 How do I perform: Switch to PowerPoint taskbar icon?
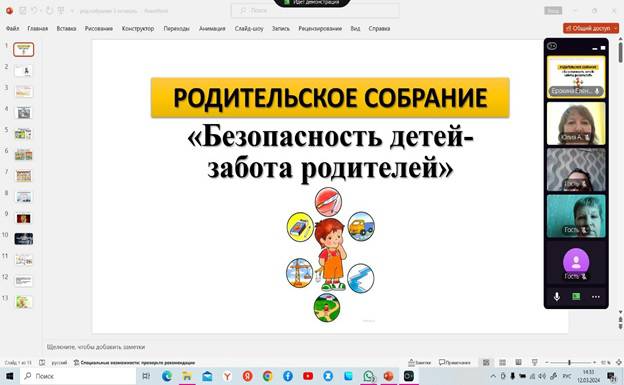click(x=388, y=376)
